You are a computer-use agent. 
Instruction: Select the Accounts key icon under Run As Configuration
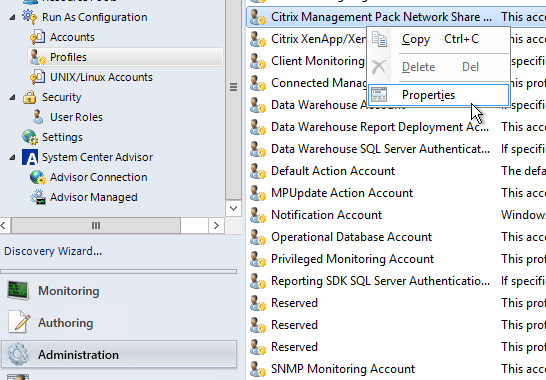(38, 37)
